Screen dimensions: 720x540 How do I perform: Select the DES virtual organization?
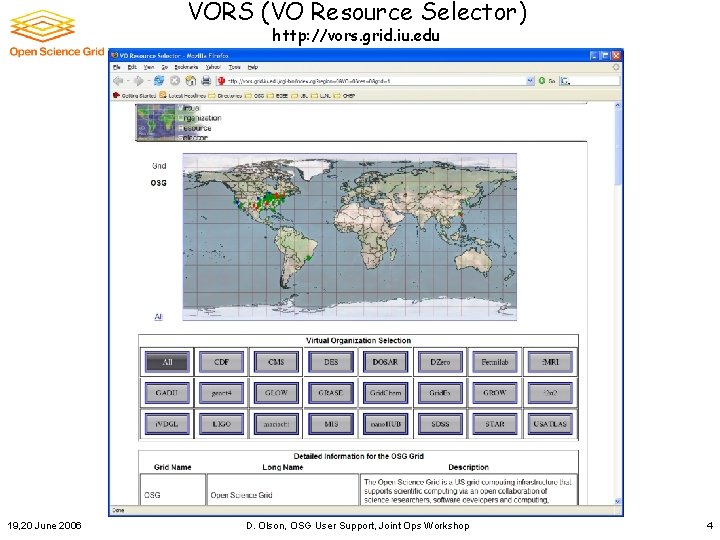pos(331,362)
